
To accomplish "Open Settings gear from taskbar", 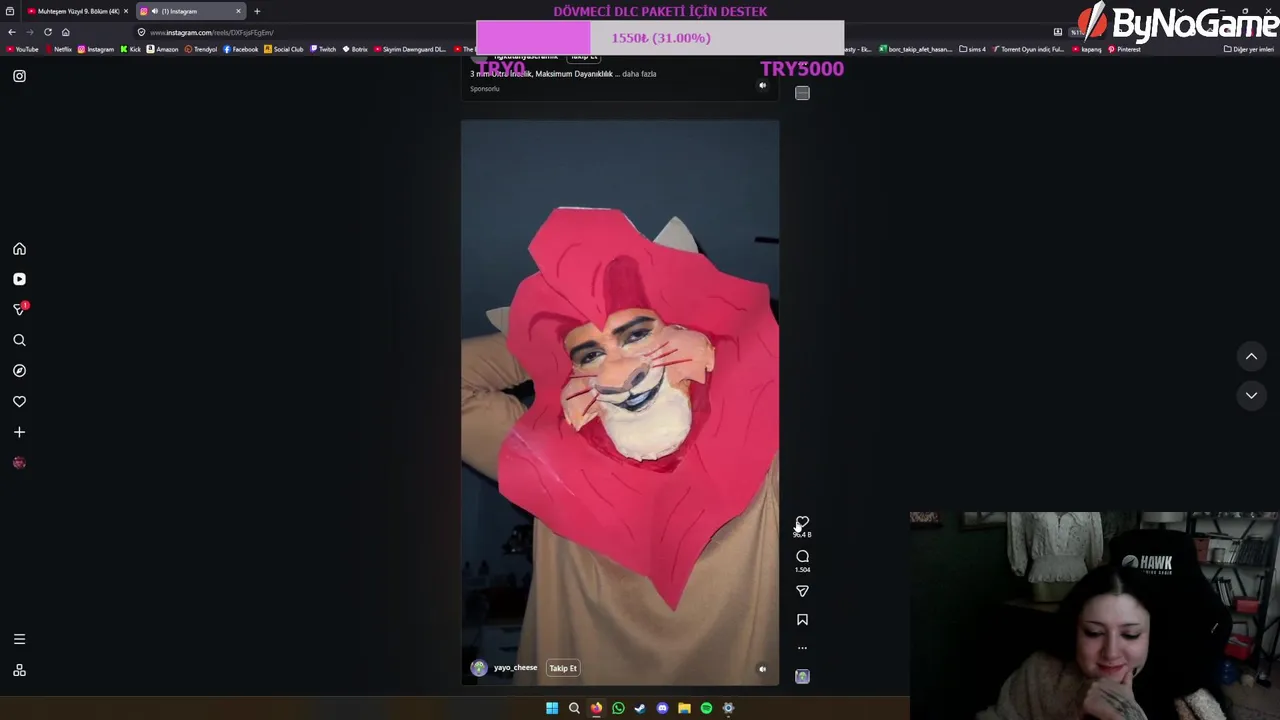I will tap(728, 708).
